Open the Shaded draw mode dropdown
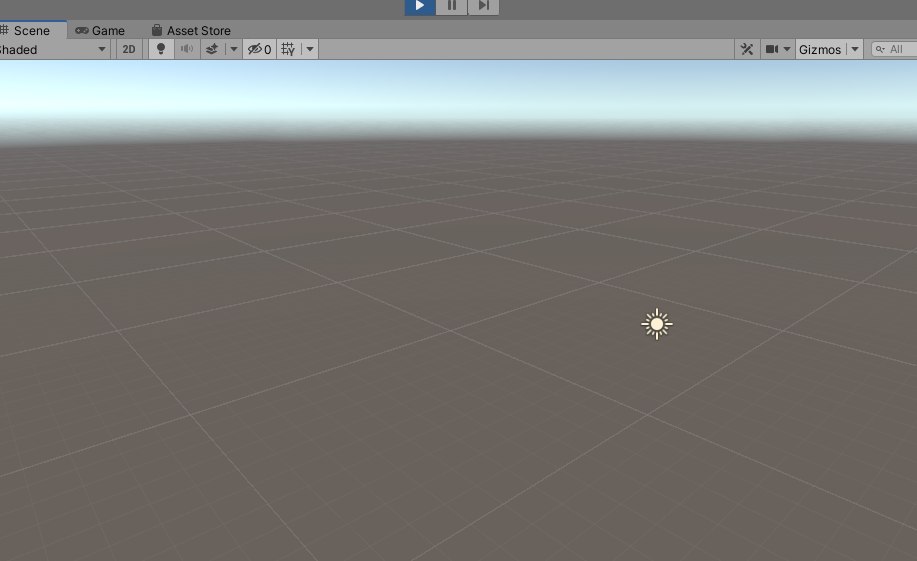The width and height of the screenshot is (917, 561). [54, 50]
